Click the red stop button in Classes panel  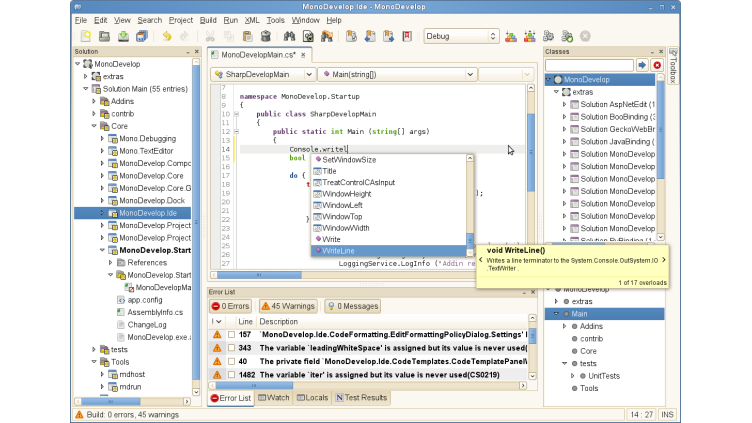(x=657, y=65)
